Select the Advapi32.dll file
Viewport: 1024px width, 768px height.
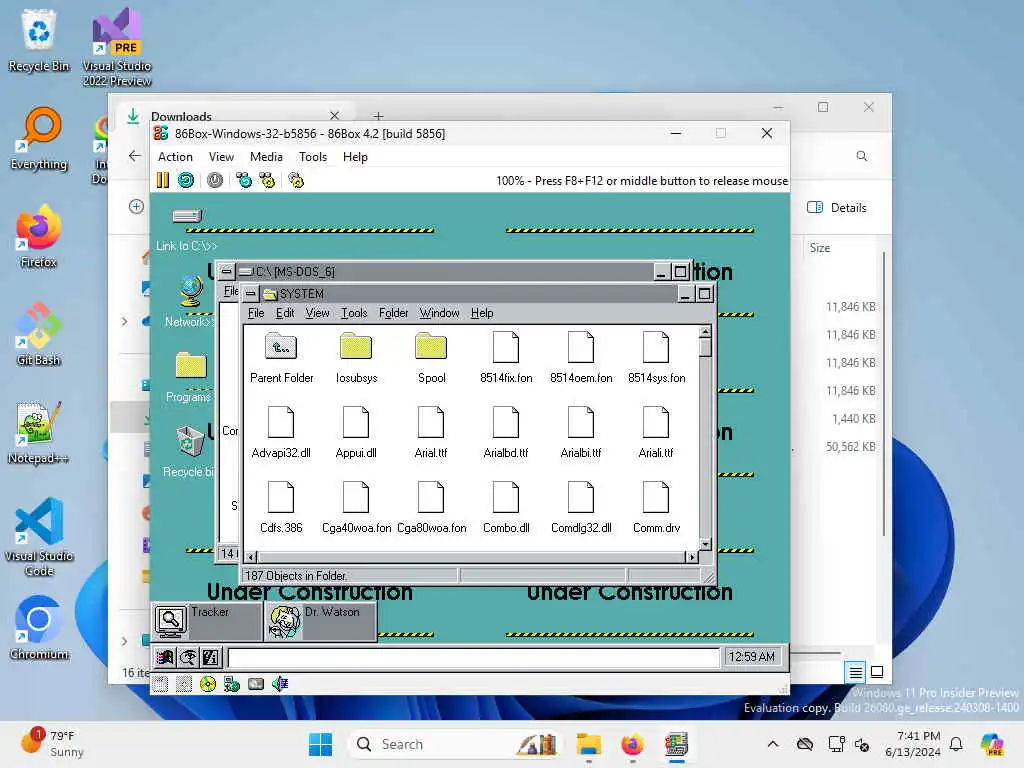coord(281,432)
